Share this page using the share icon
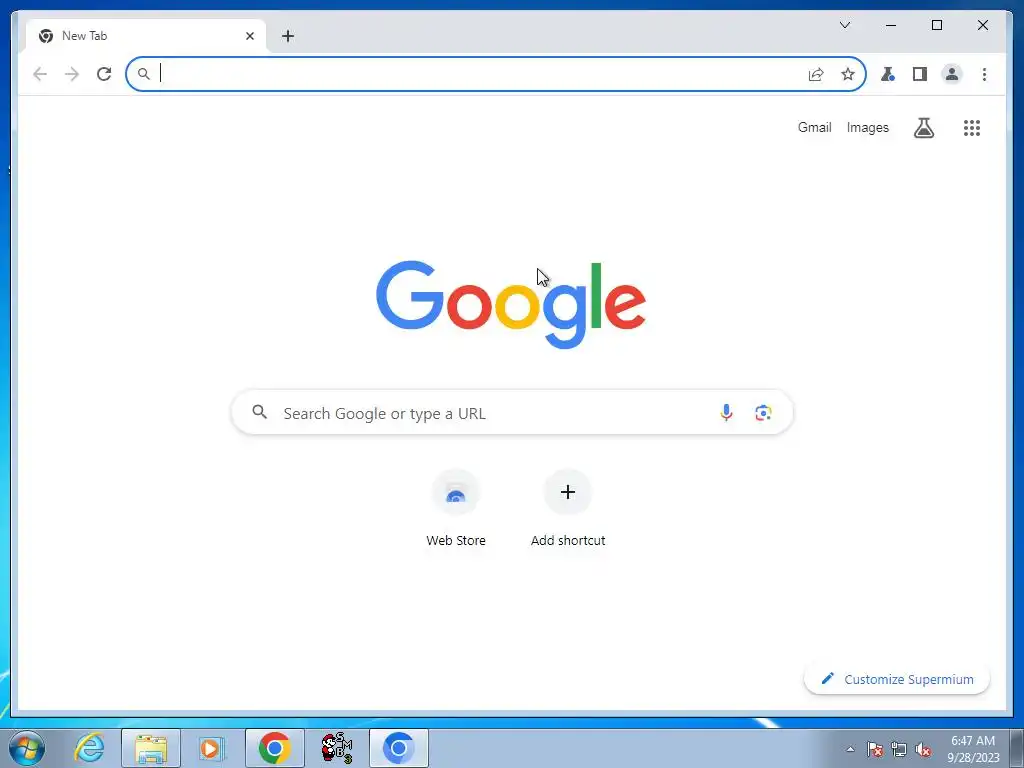This screenshot has height=768, width=1024. click(816, 74)
